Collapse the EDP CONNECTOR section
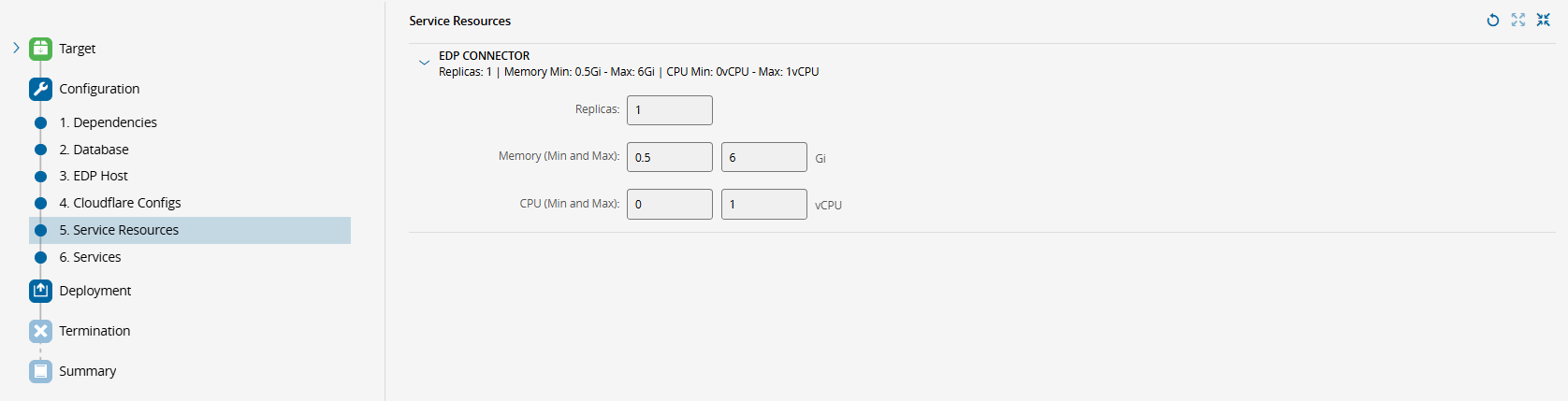The width and height of the screenshot is (1568, 401). [x=424, y=63]
